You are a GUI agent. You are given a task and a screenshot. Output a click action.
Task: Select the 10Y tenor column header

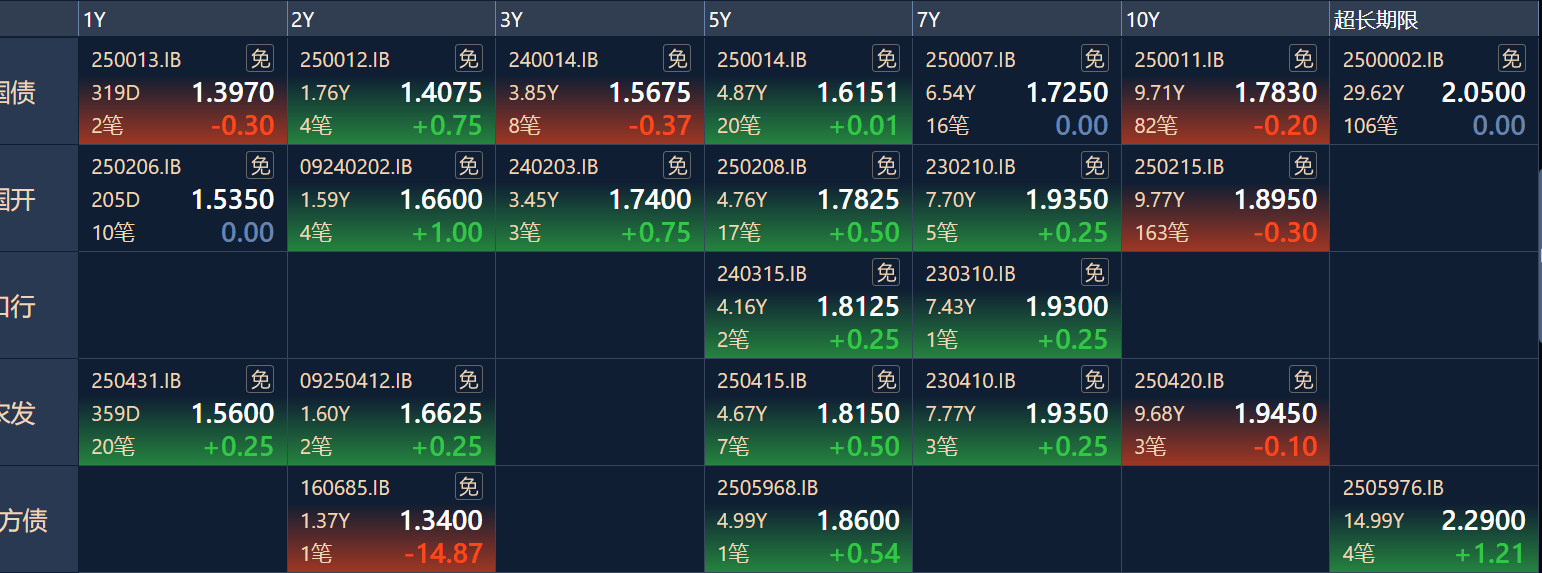point(1225,20)
